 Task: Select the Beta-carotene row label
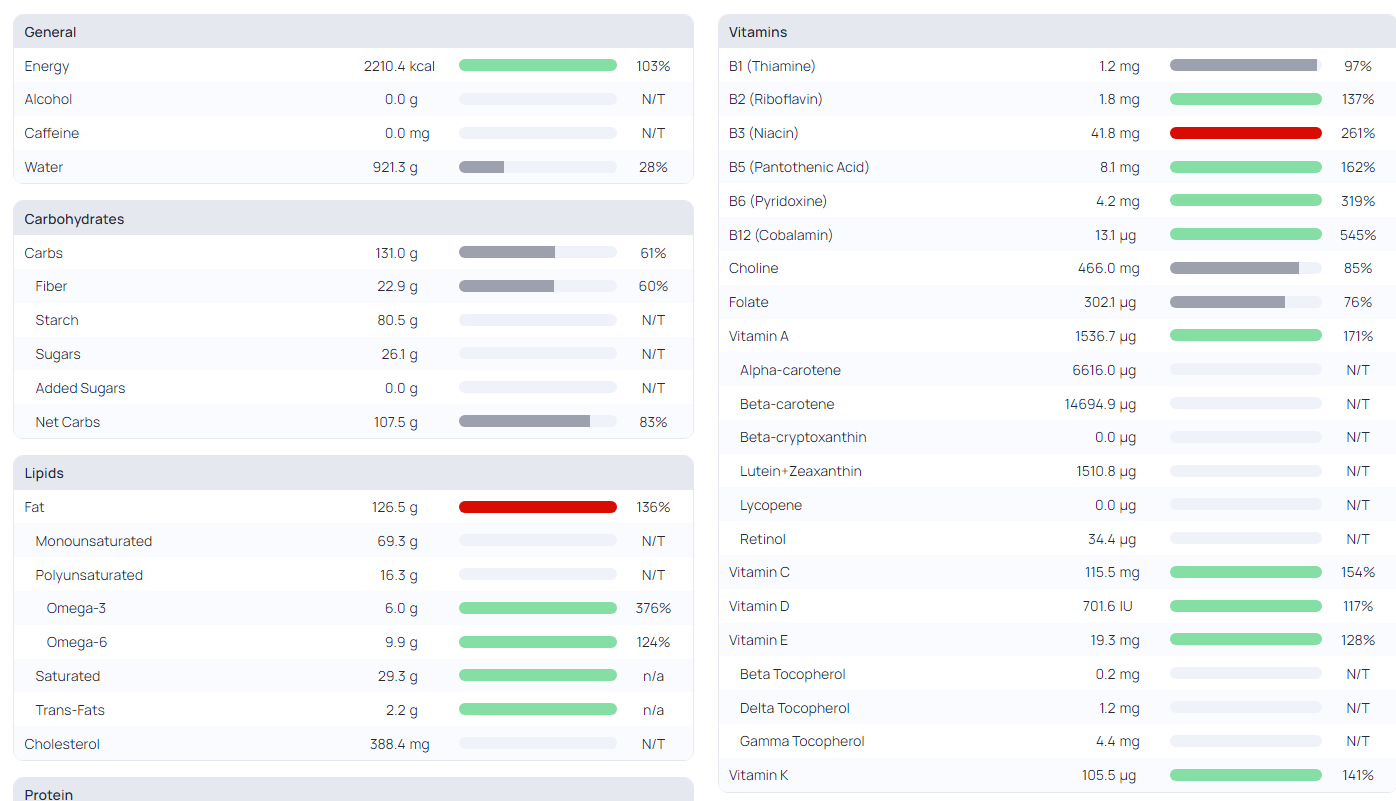787,404
